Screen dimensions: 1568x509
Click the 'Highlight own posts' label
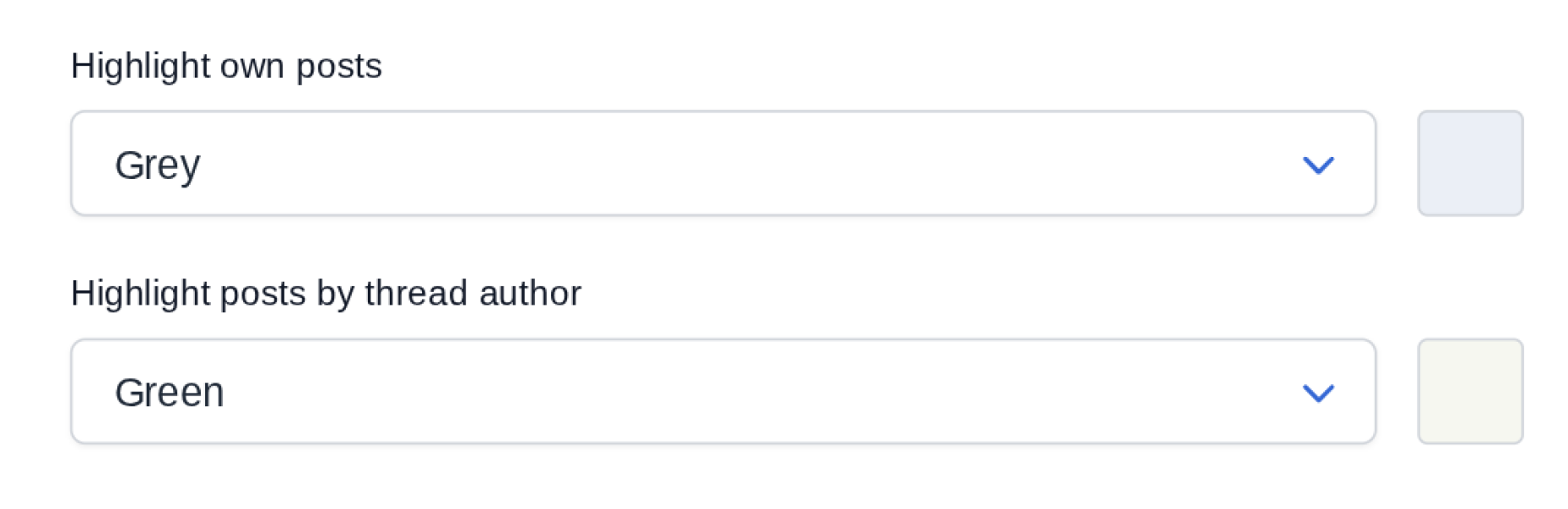click(226, 66)
